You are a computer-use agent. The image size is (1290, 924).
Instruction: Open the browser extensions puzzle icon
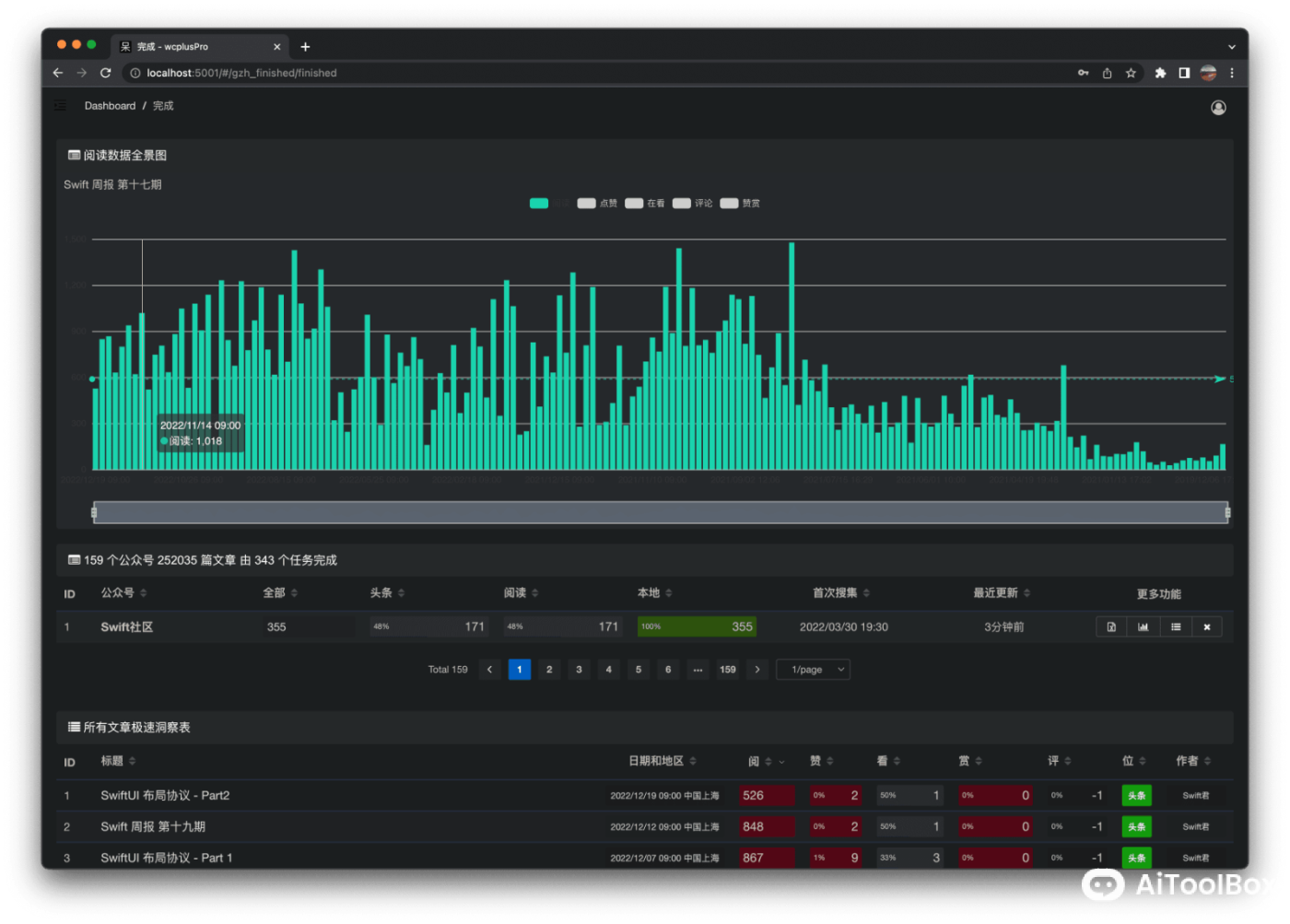tap(1160, 73)
